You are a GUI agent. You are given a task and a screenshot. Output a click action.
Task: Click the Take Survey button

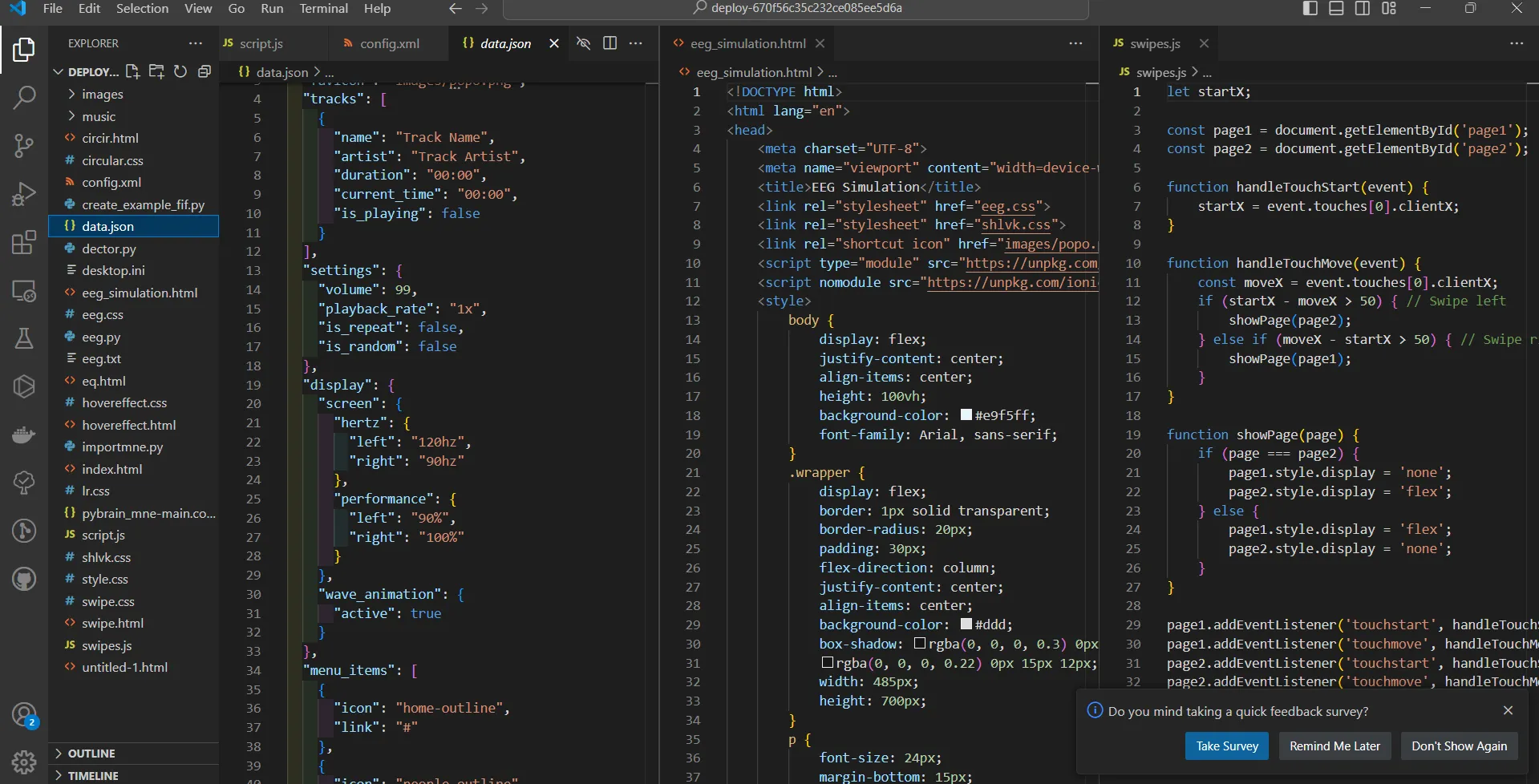(x=1227, y=746)
